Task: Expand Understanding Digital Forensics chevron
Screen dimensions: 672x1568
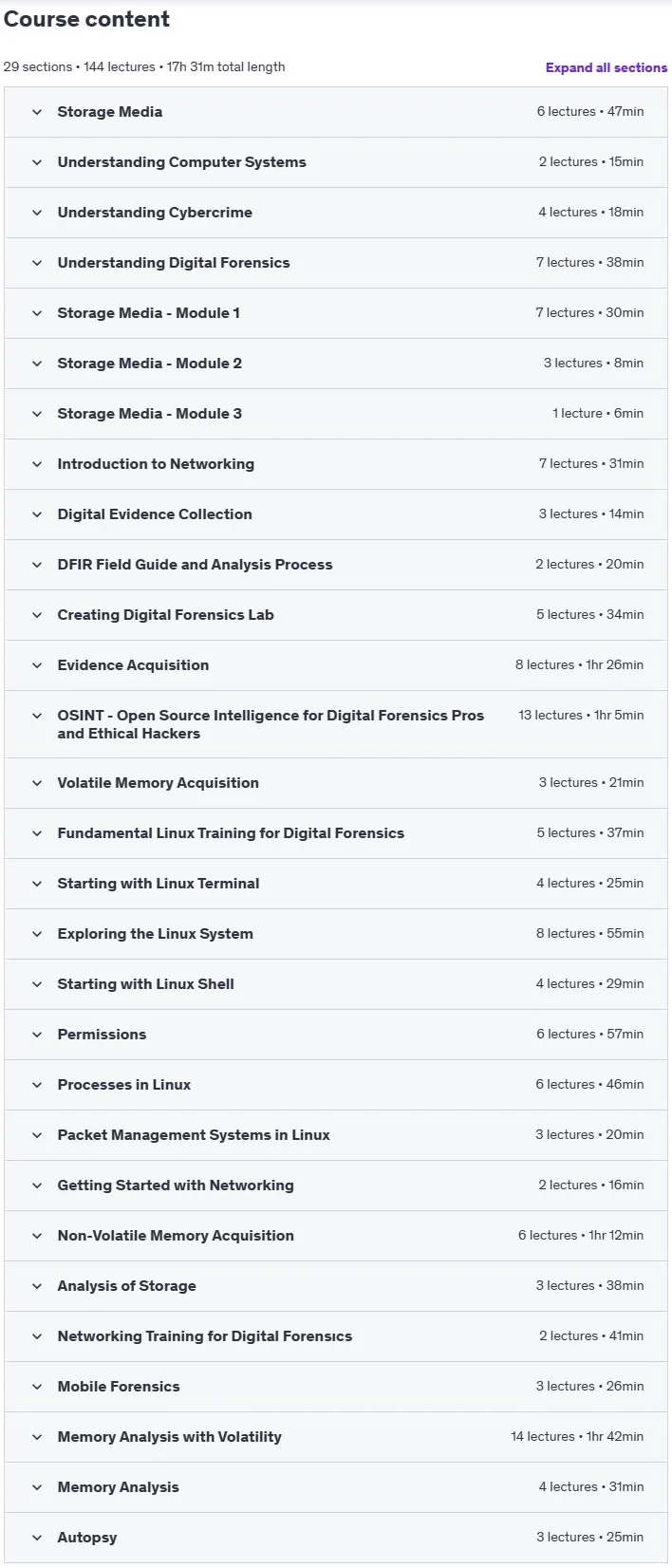Action: click(37, 263)
